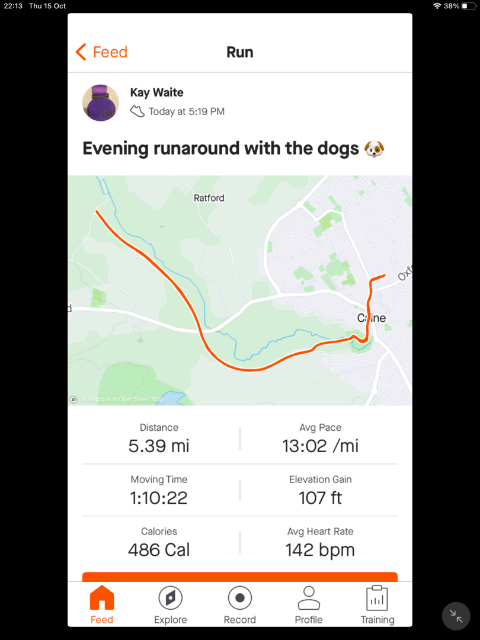Tap the Elevation Gain 107 ft stat
Image resolution: width=480 pixels, height=640 pixels.
tap(320, 490)
